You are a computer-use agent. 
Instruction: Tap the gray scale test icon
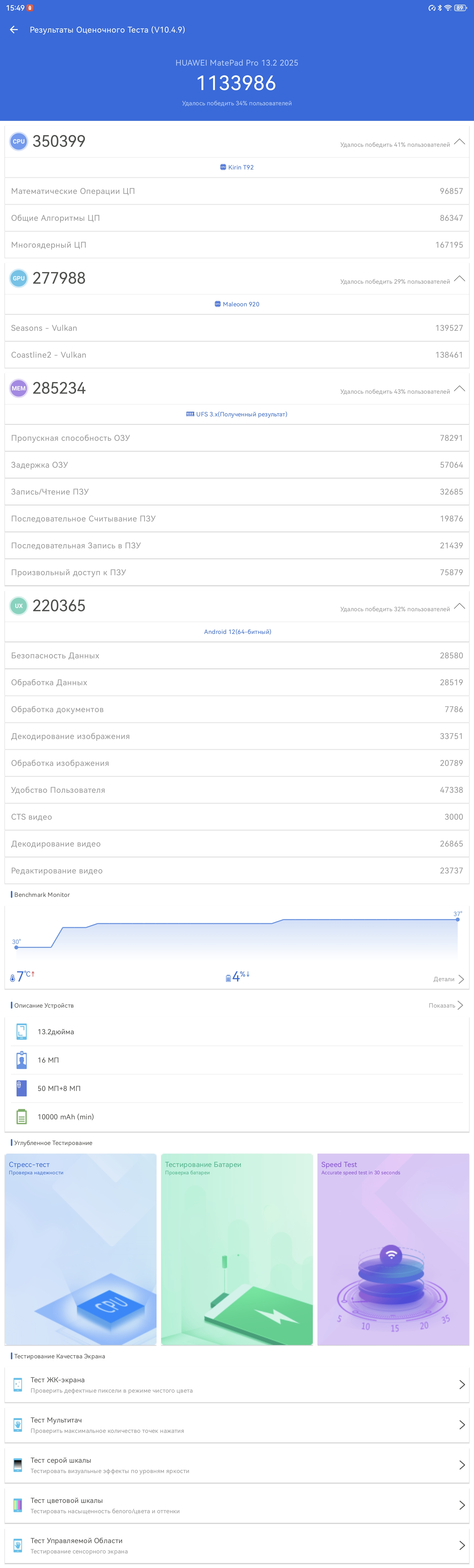(x=18, y=1465)
